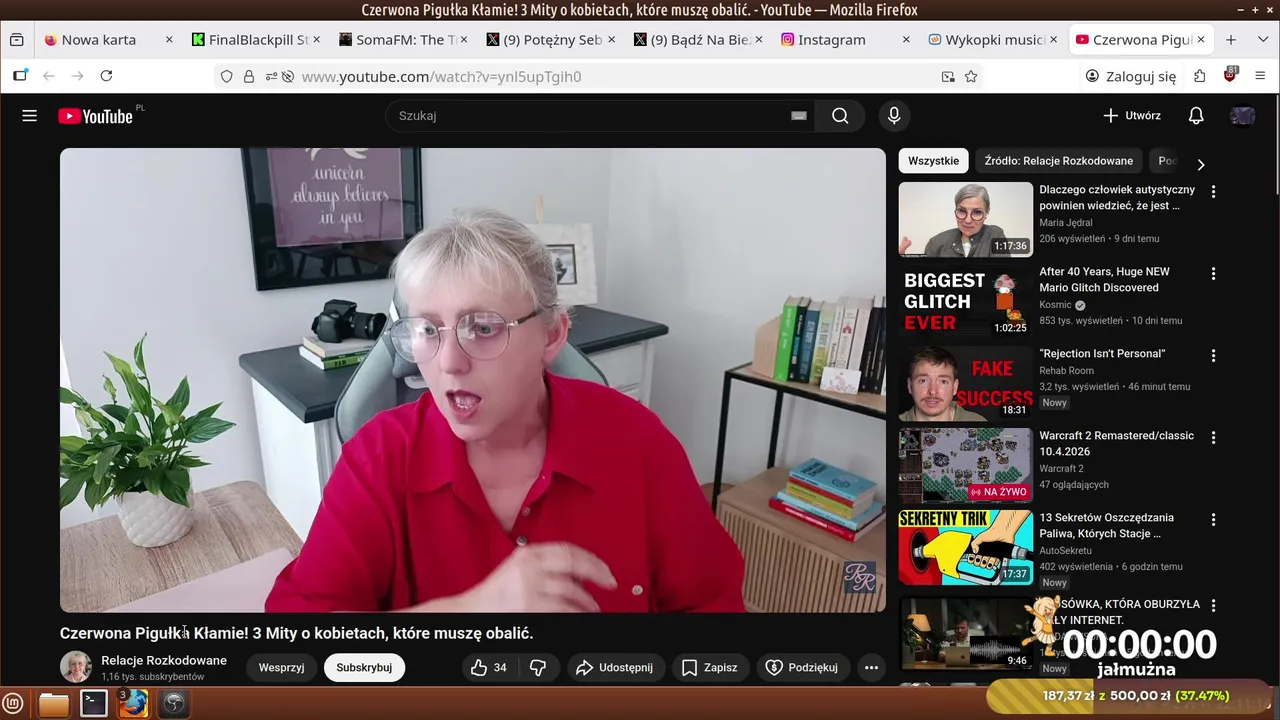Click the Wesprzyj join button

(x=281, y=667)
